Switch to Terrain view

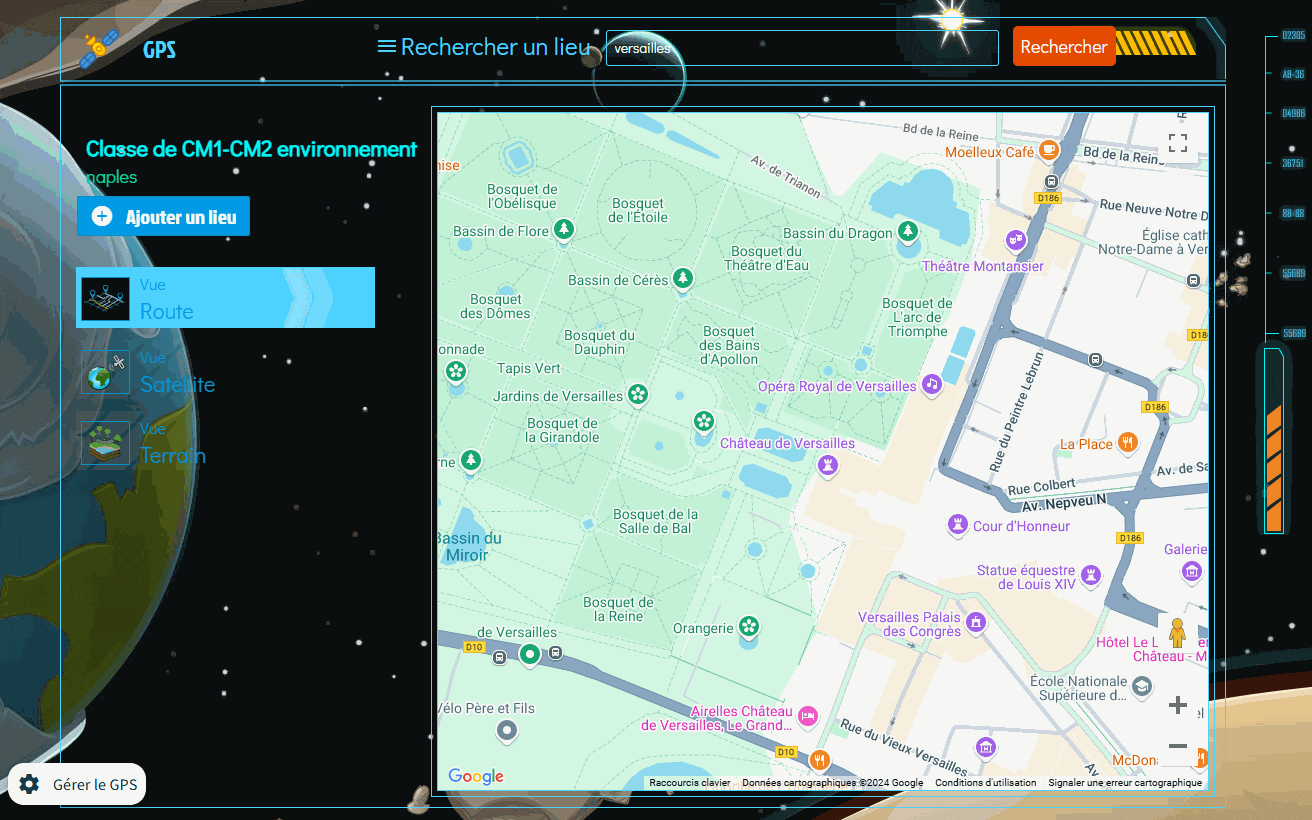tap(172, 443)
